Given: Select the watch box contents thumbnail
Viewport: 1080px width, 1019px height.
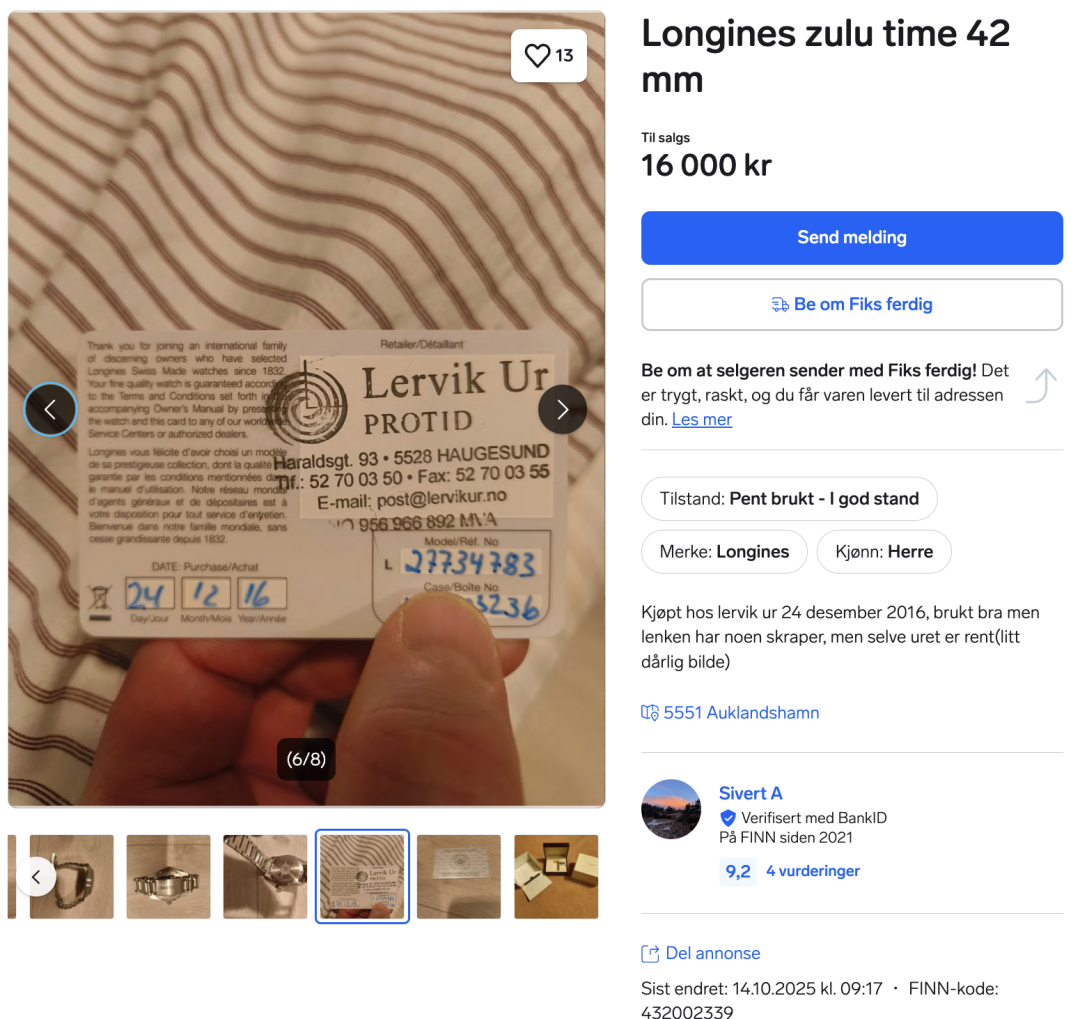Looking at the screenshot, I should 556,876.
